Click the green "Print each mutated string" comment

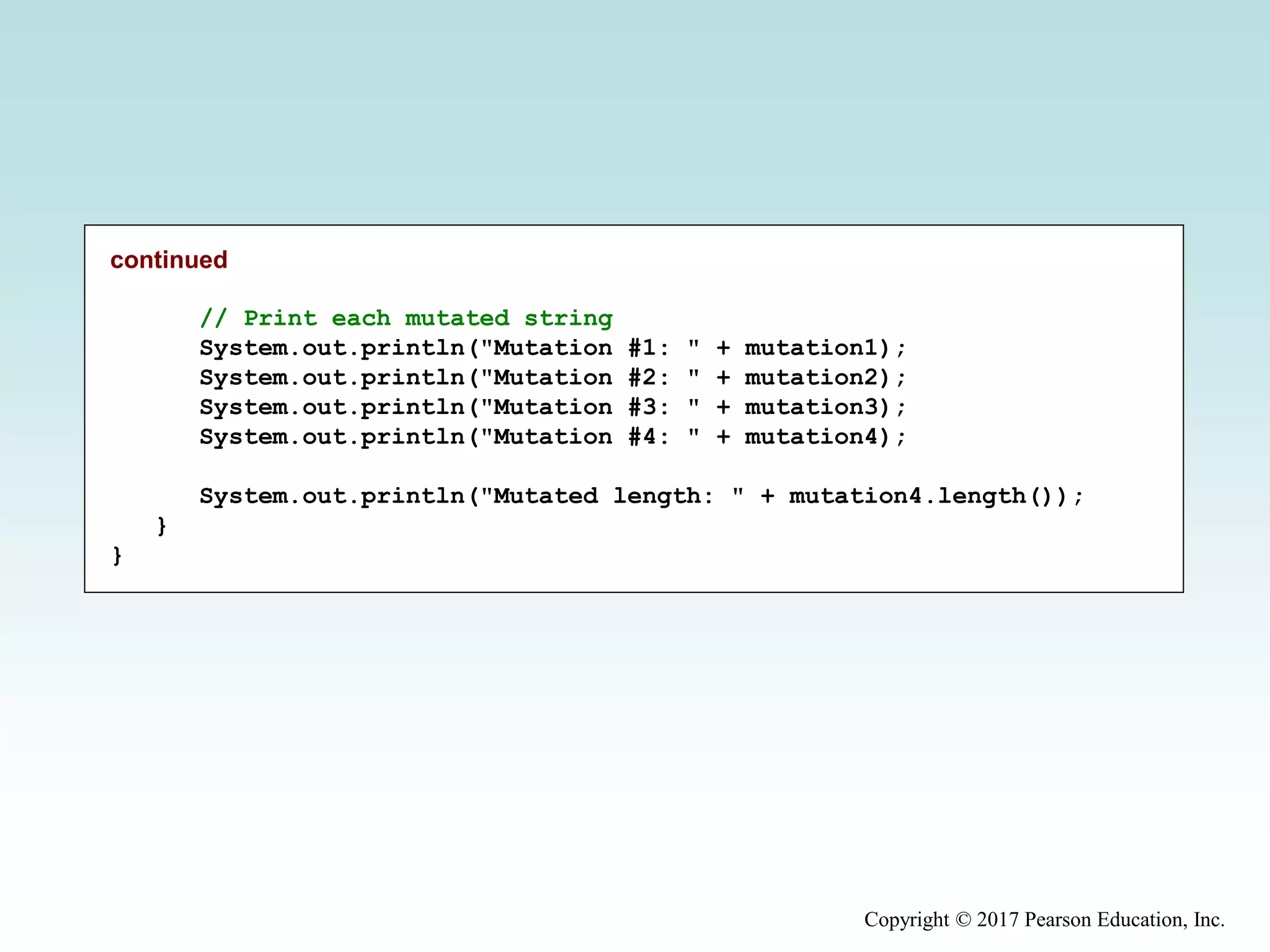click(x=428, y=319)
